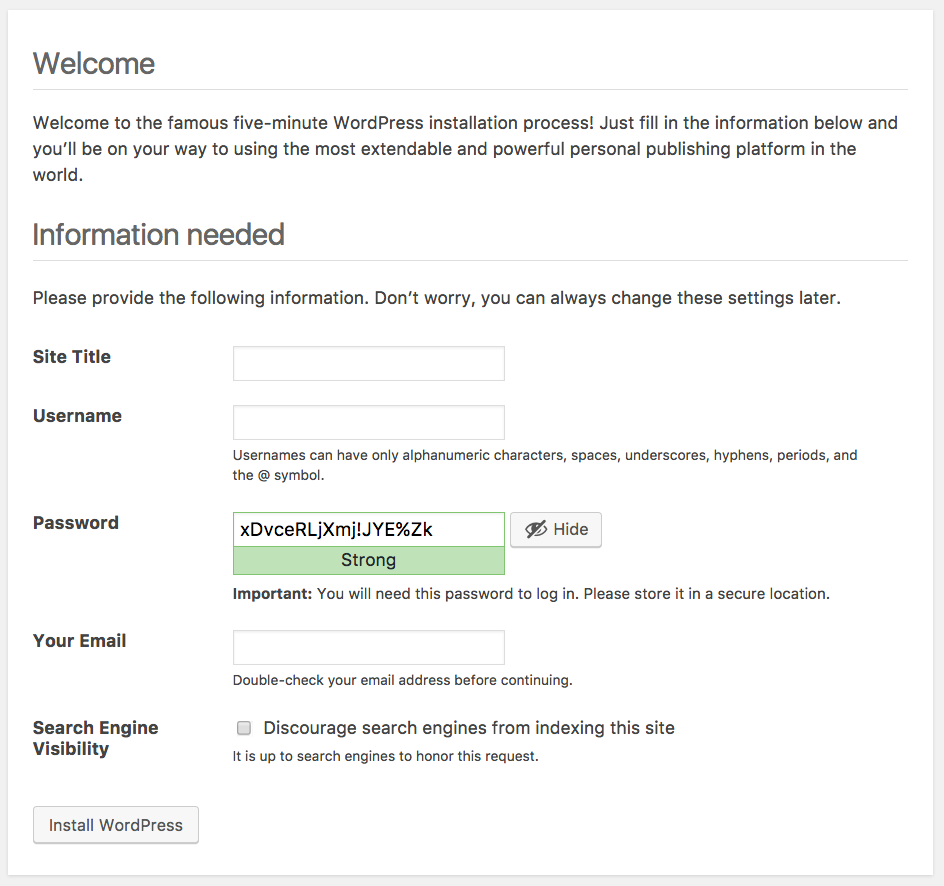Image resolution: width=944 pixels, height=886 pixels.
Task: Enable Discourage search engines checkbox
Action: click(x=243, y=728)
